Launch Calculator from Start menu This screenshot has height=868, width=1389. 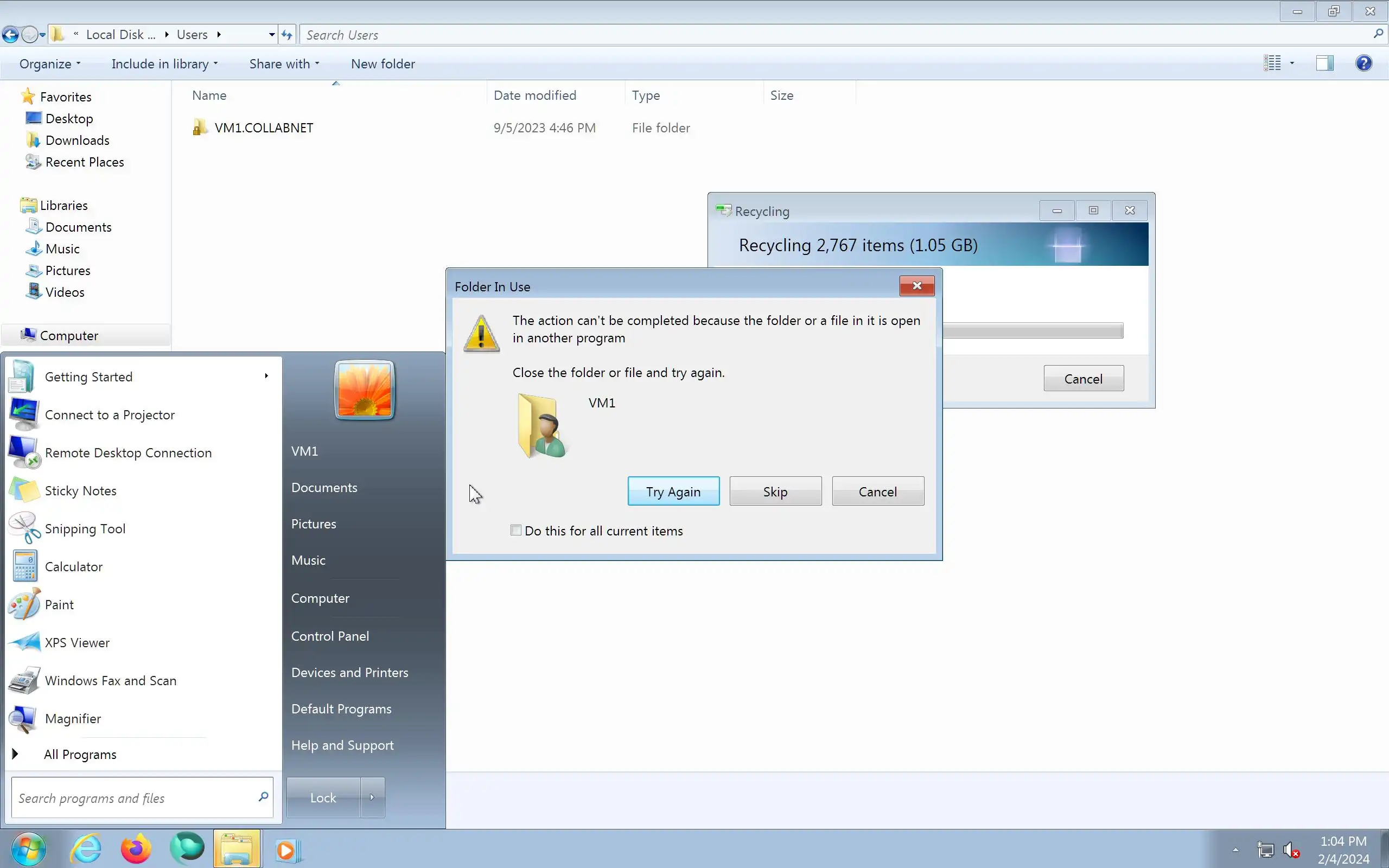tap(73, 566)
